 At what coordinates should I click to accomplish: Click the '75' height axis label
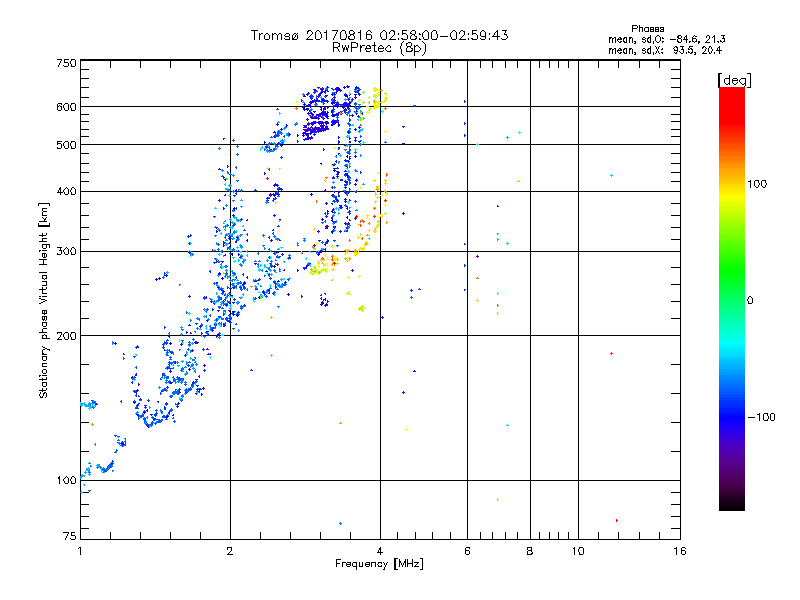click(70, 536)
